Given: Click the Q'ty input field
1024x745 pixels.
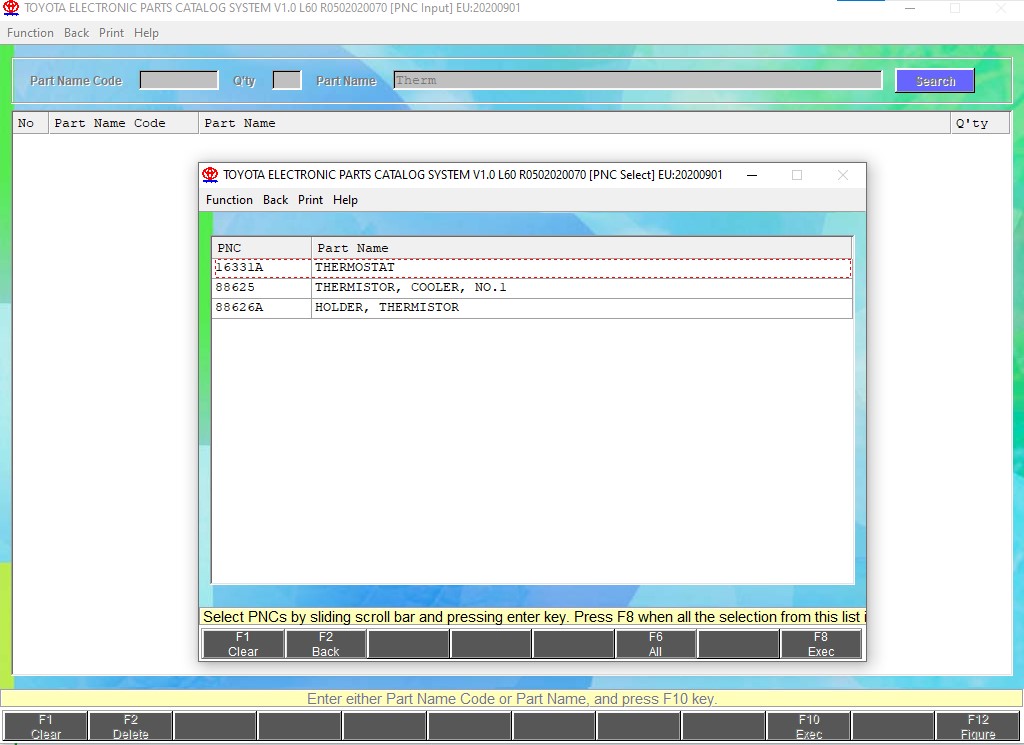Looking at the screenshot, I should [x=286, y=80].
